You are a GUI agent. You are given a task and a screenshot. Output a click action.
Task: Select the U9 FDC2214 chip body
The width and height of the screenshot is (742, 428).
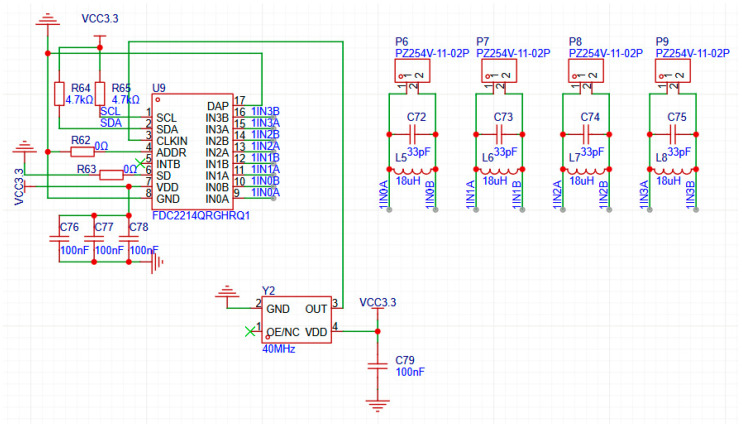click(x=192, y=152)
